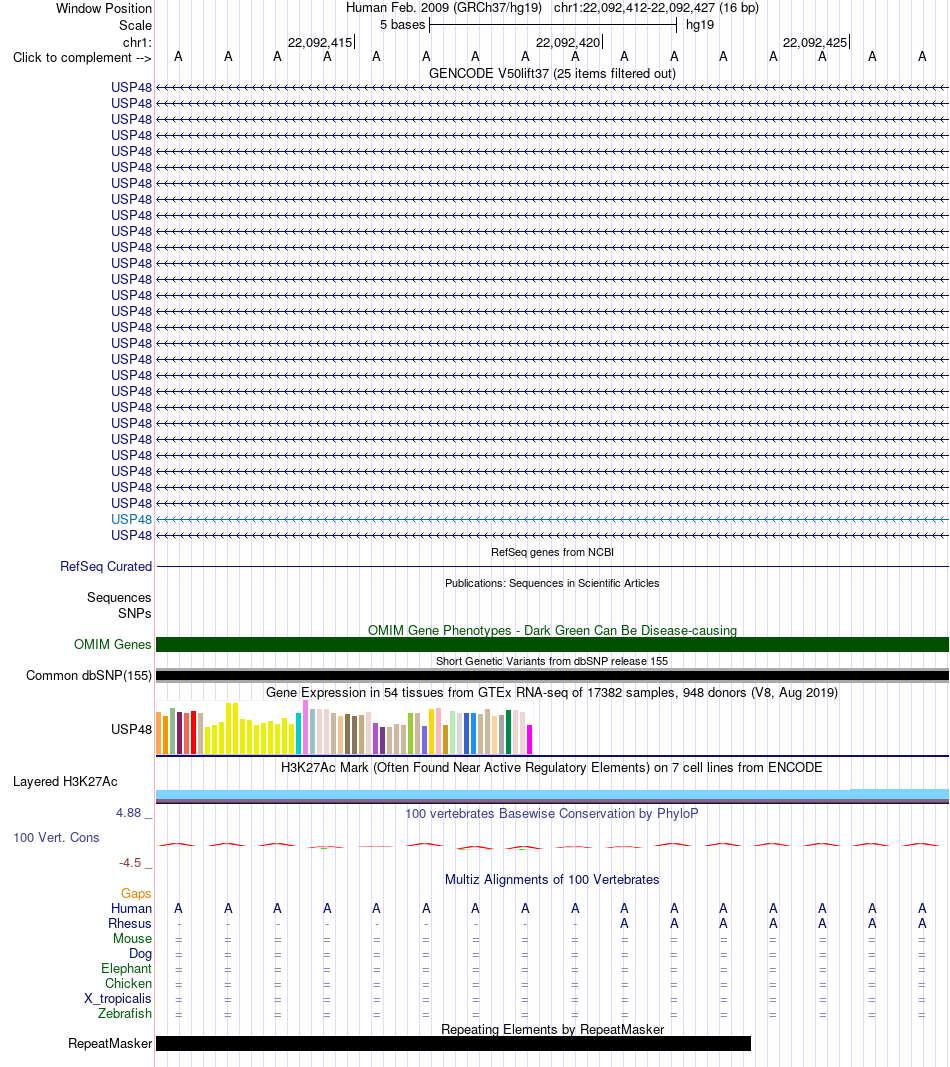Click the USP48 label beside GTEx chart
The image size is (950, 1067).
131,729
